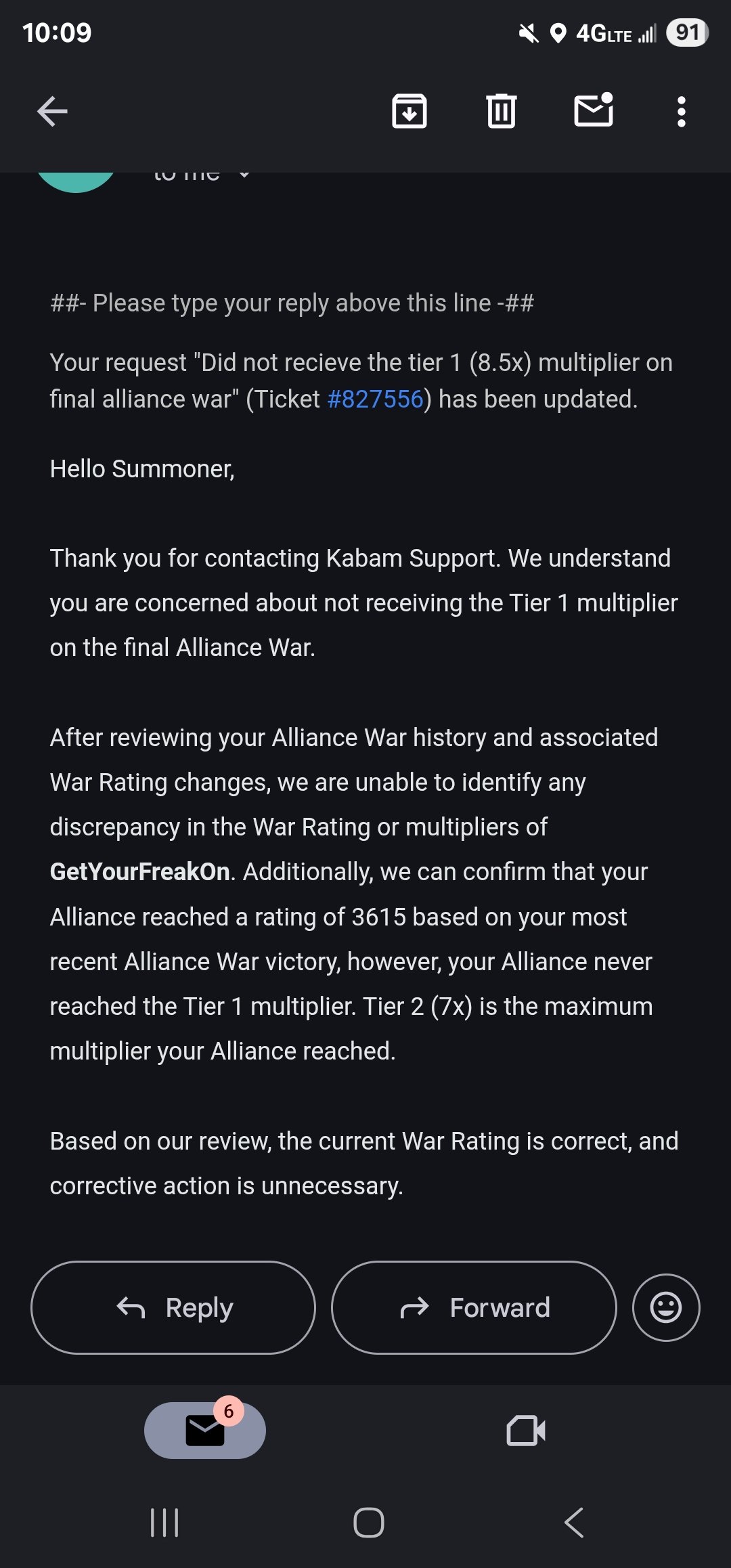
Task: Switch to the Mail tab with the 6 badge
Action: (205, 1430)
